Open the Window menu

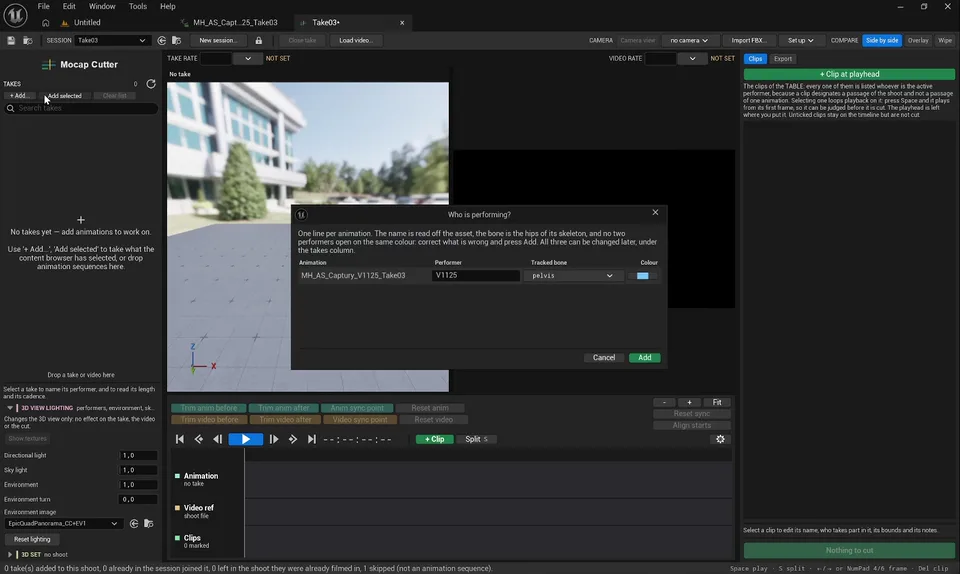[102, 6]
